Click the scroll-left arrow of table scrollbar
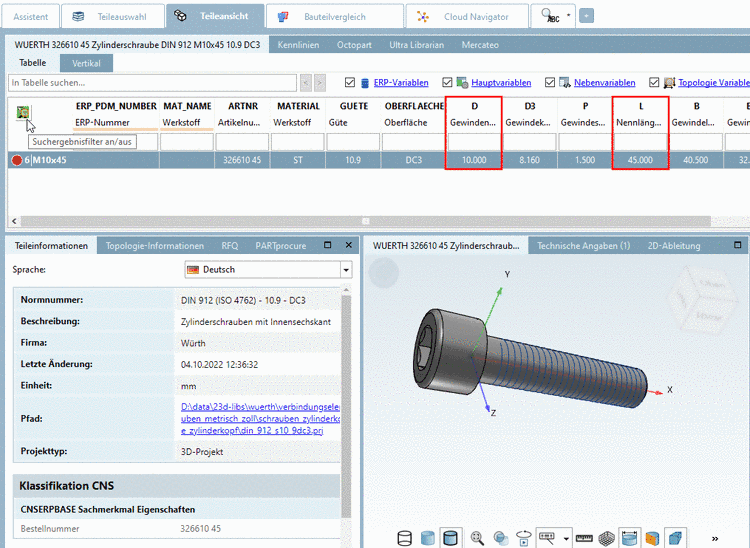The width and height of the screenshot is (750, 548). tap(14, 221)
